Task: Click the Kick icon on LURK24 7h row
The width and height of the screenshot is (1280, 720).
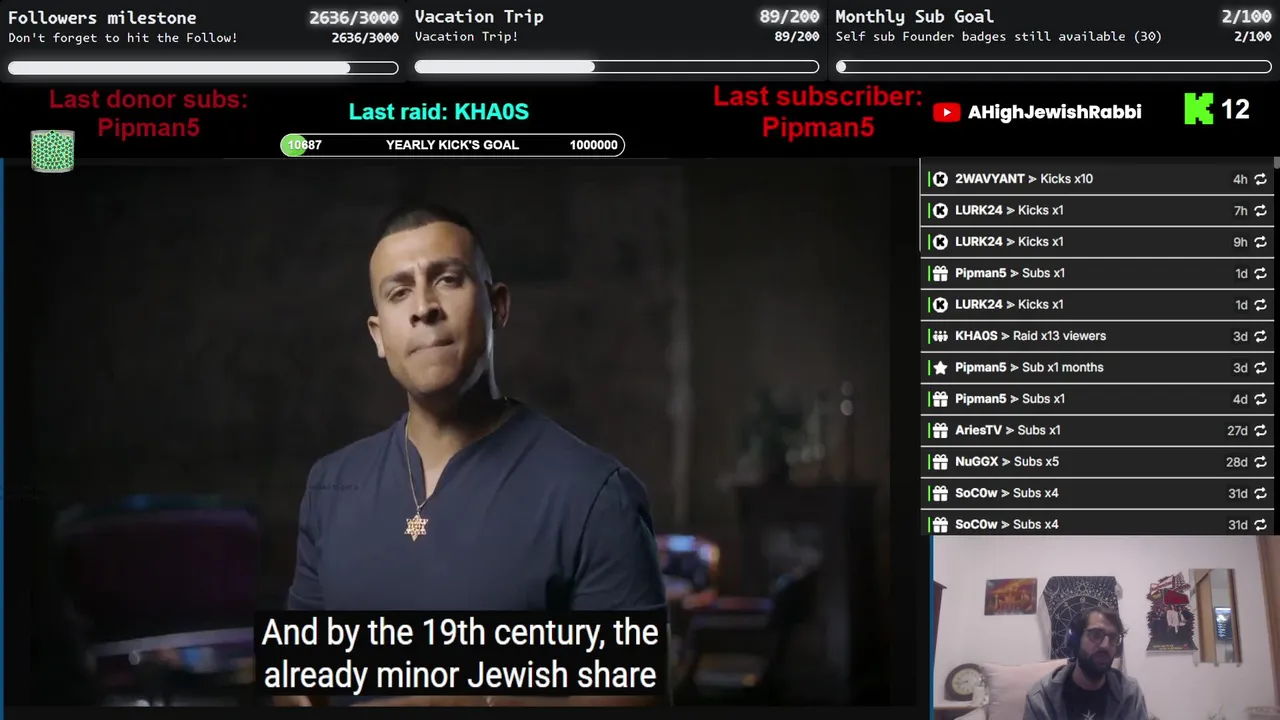Action: pos(940,210)
